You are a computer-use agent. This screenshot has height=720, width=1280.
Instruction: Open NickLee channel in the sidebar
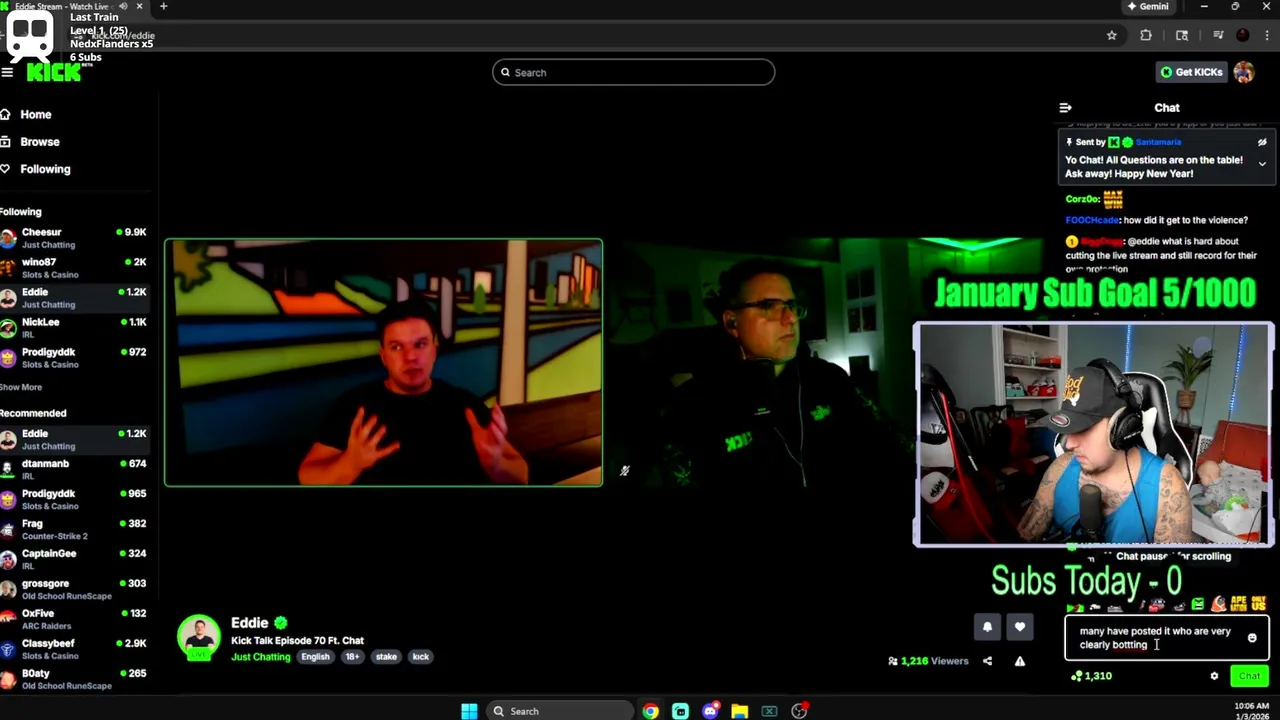pyautogui.click(x=75, y=328)
